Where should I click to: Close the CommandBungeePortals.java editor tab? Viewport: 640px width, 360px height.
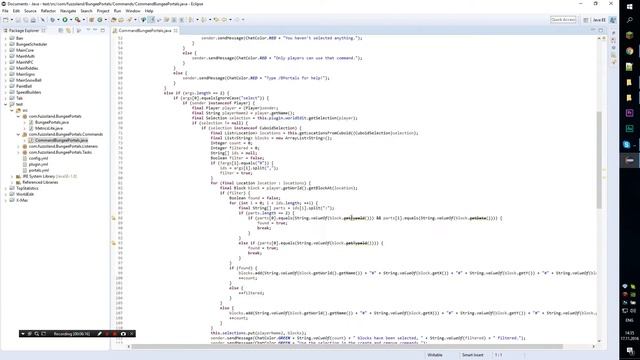[176, 31]
